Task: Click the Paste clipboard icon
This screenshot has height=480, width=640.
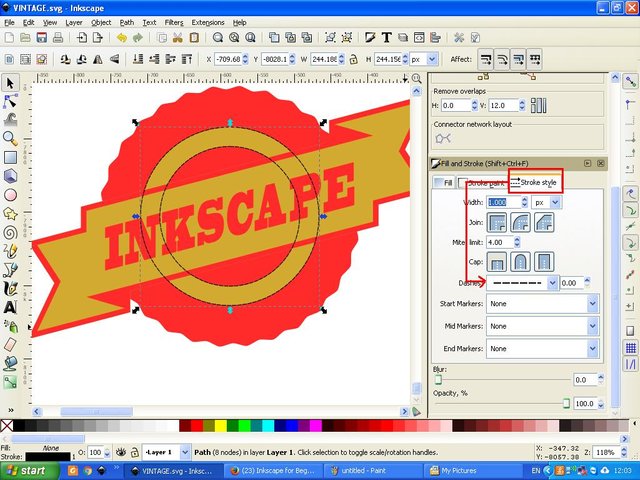Action: [194, 38]
